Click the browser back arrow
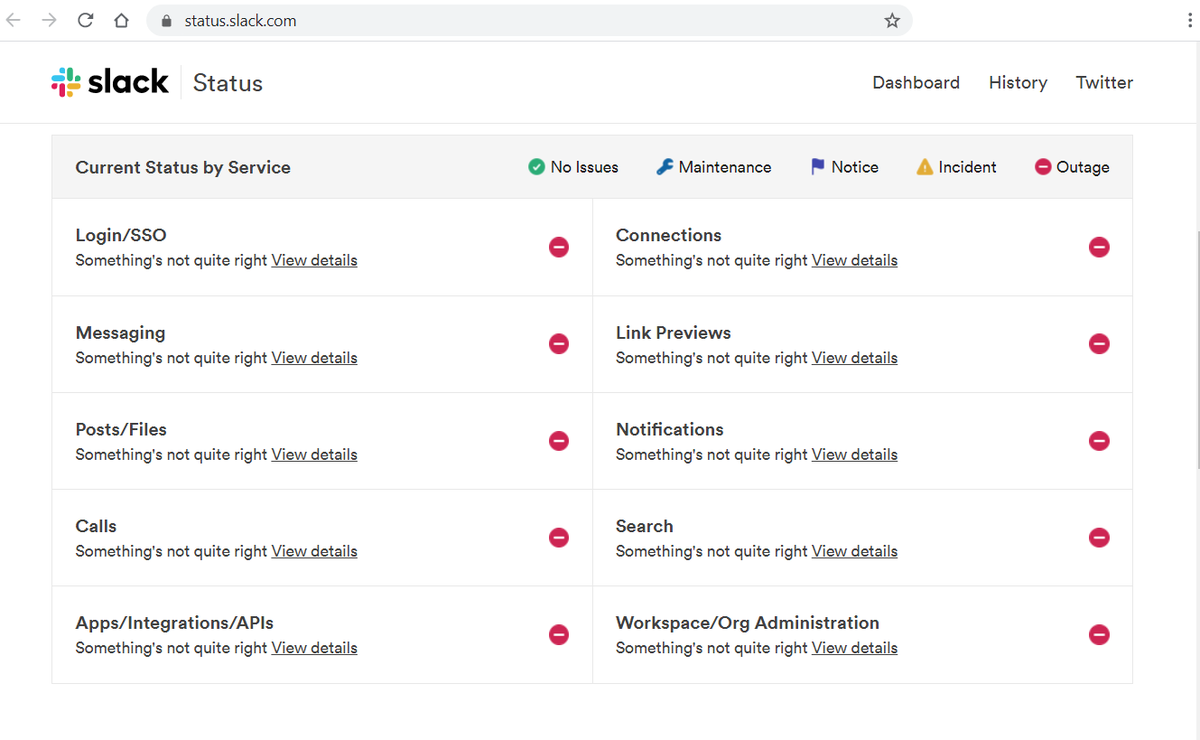 14,20
